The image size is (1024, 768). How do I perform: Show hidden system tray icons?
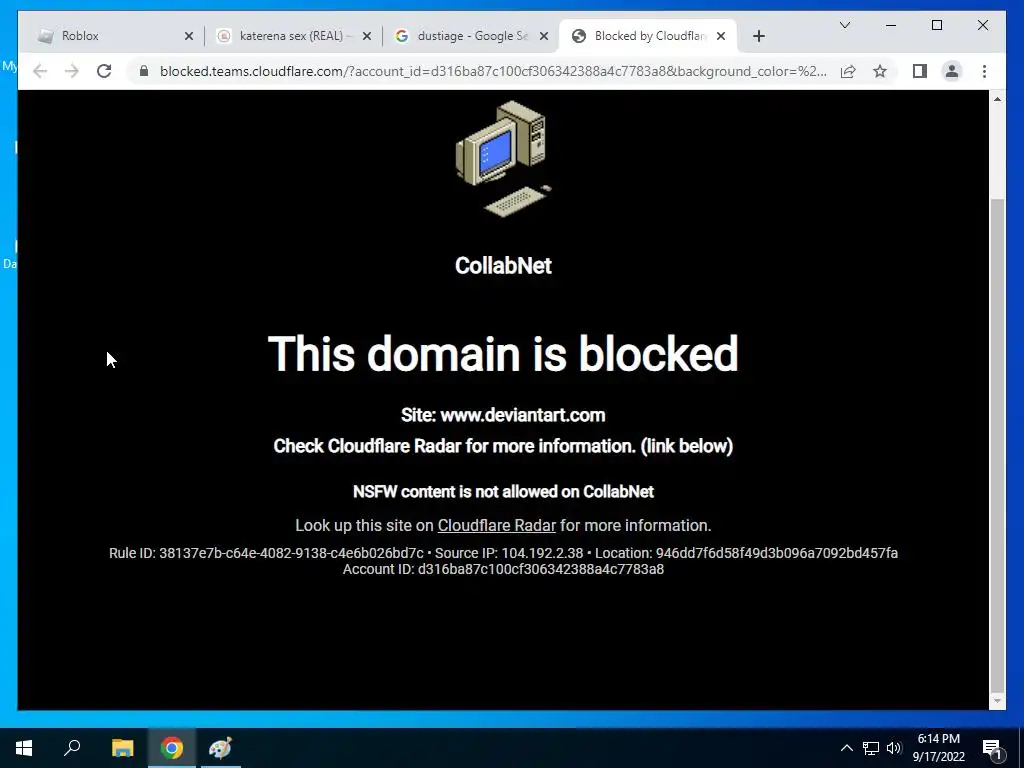click(x=846, y=748)
